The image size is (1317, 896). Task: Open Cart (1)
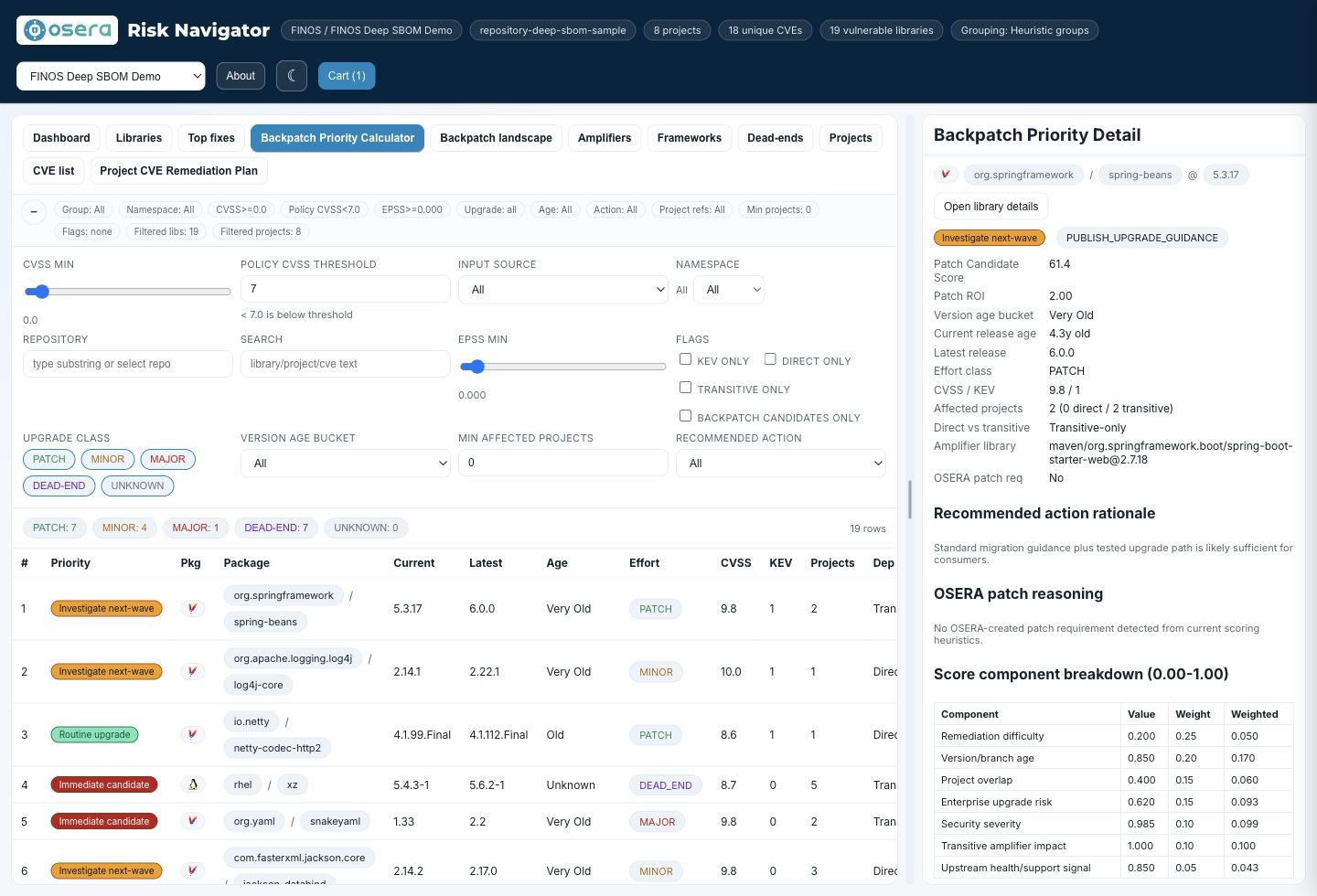pos(347,76)
